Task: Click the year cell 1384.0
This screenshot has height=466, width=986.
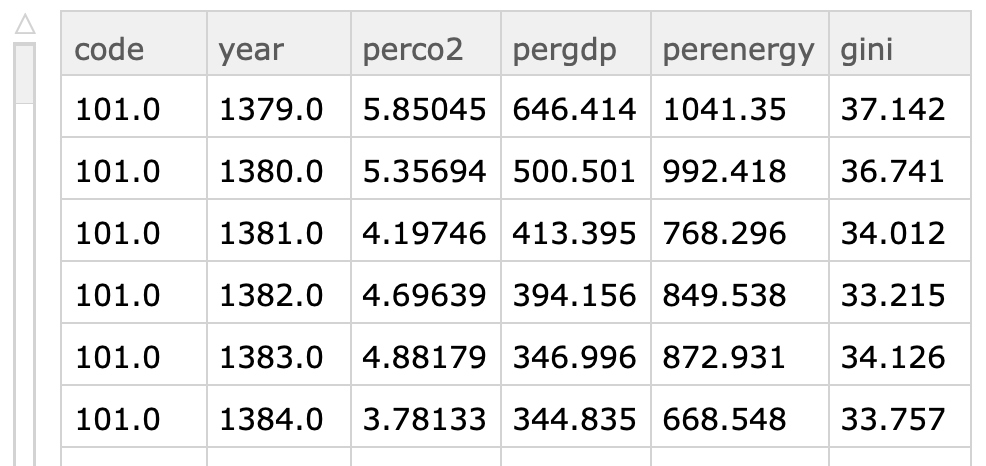Action: click(279, 416)
